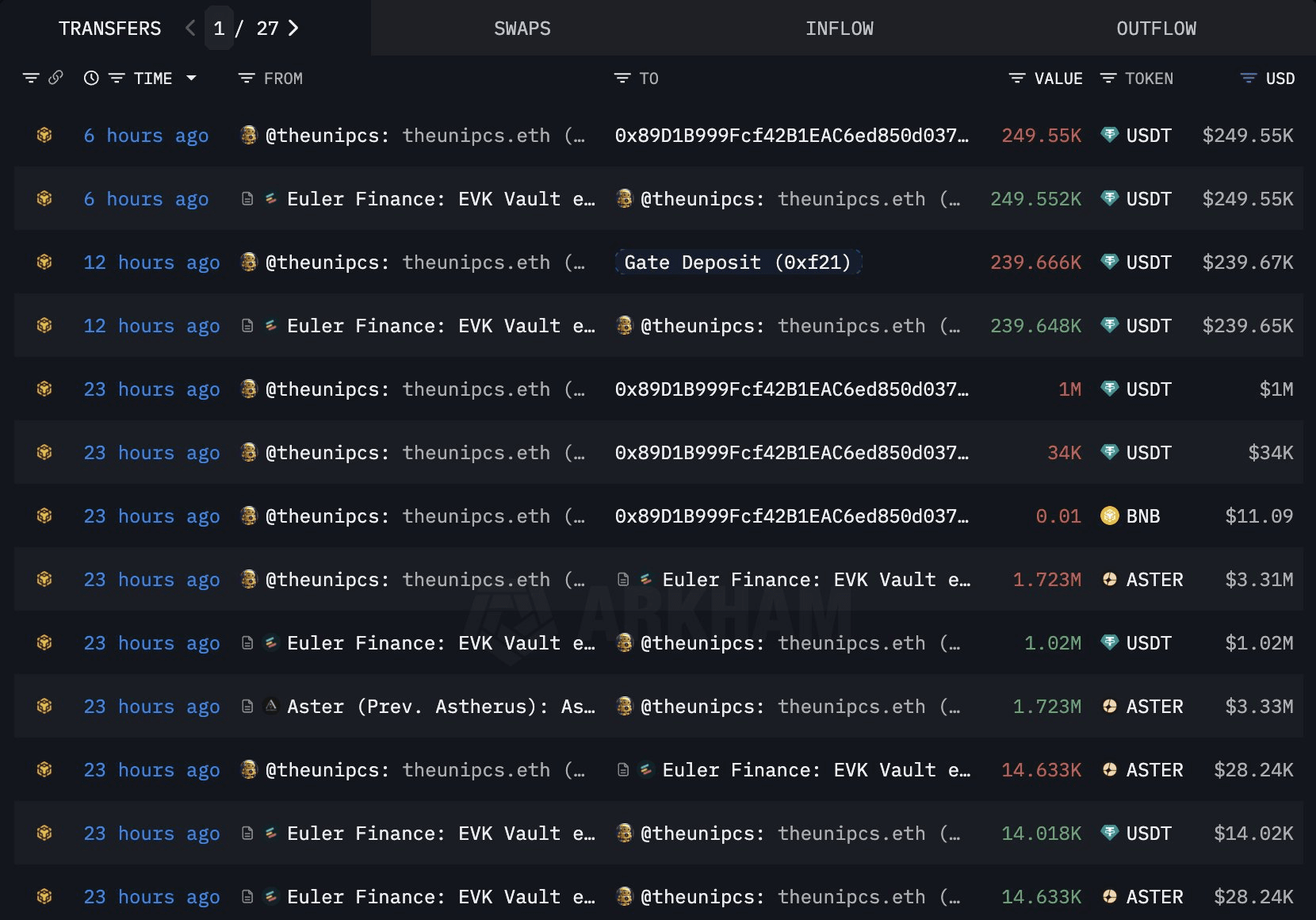Click the page number field showing 1
Screen dimensions: 1316x920
pyautogui.click(x=219, y=29)
